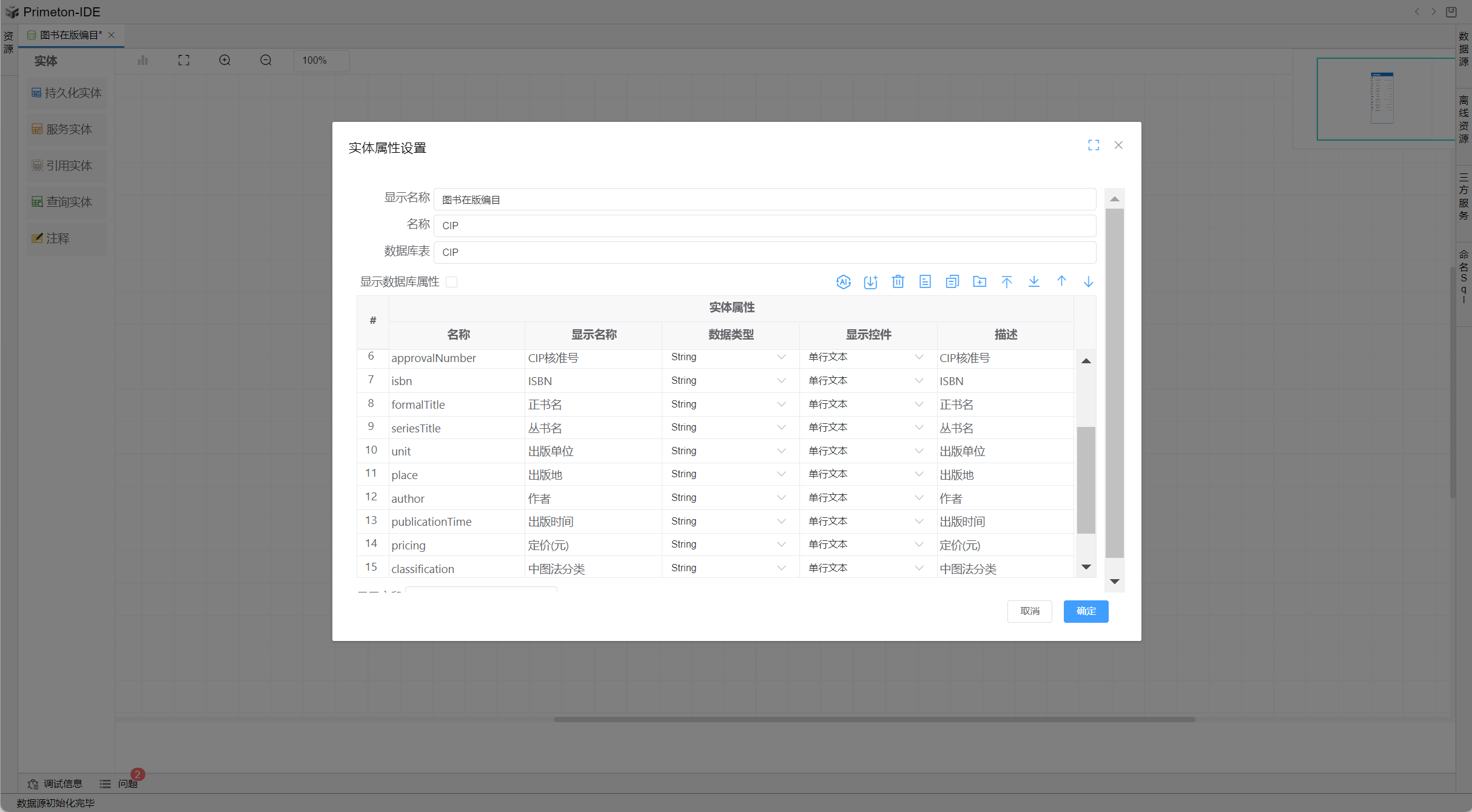This screenshot has height=812, width=1472.
Task: Click the trash delete attribute icon
Action: 898,281
